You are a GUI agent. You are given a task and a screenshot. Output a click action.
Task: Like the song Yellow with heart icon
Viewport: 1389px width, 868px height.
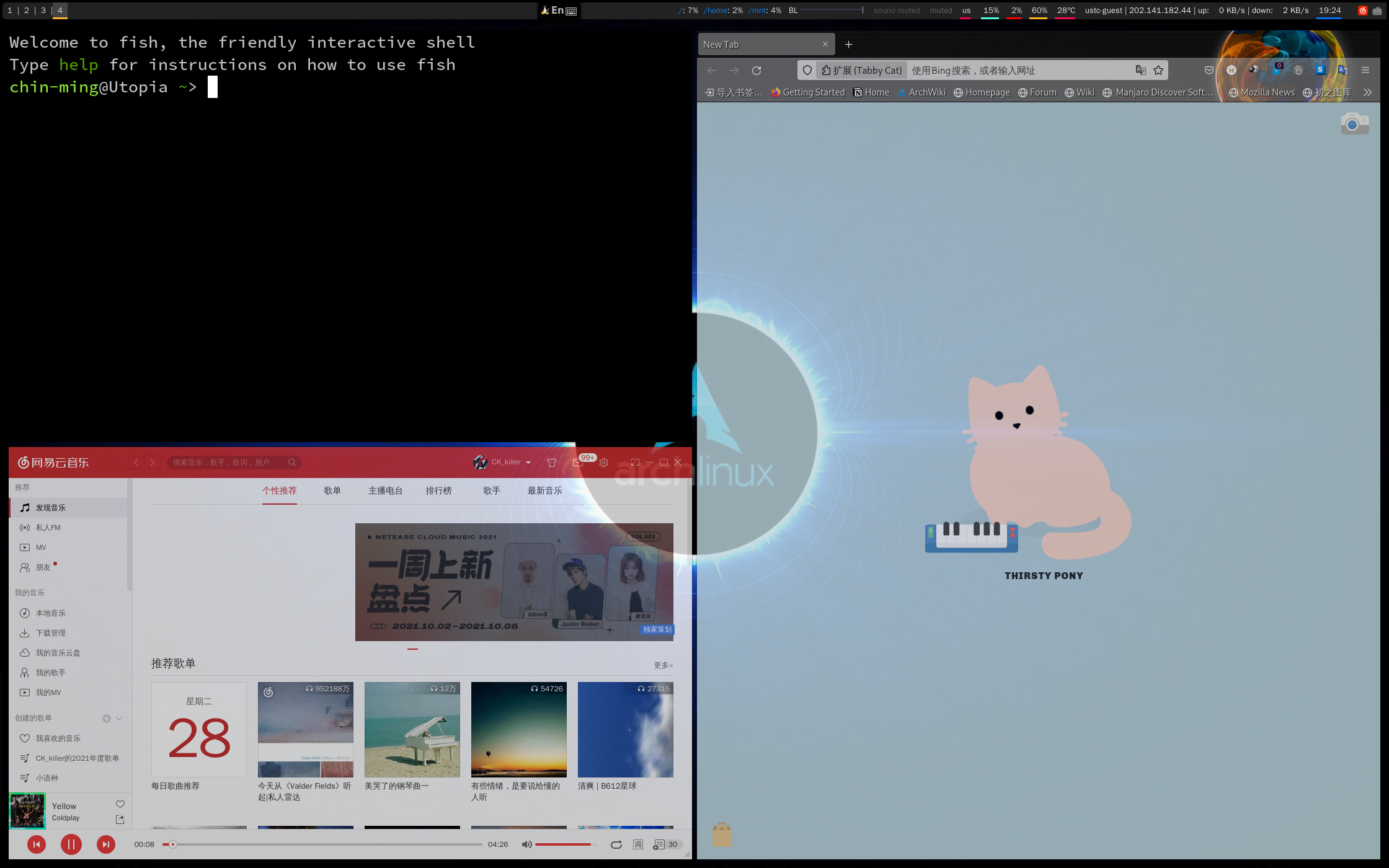(x=120, y=804)
